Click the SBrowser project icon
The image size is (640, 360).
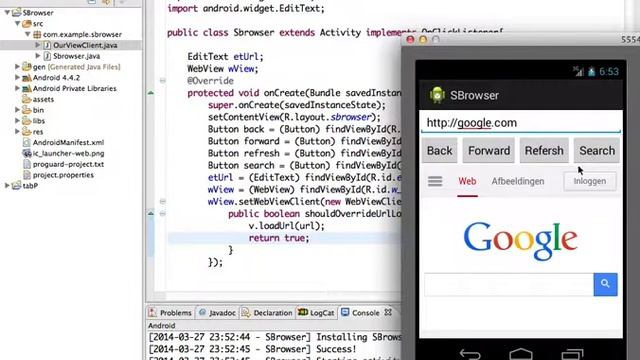click(x=16, y=13)
